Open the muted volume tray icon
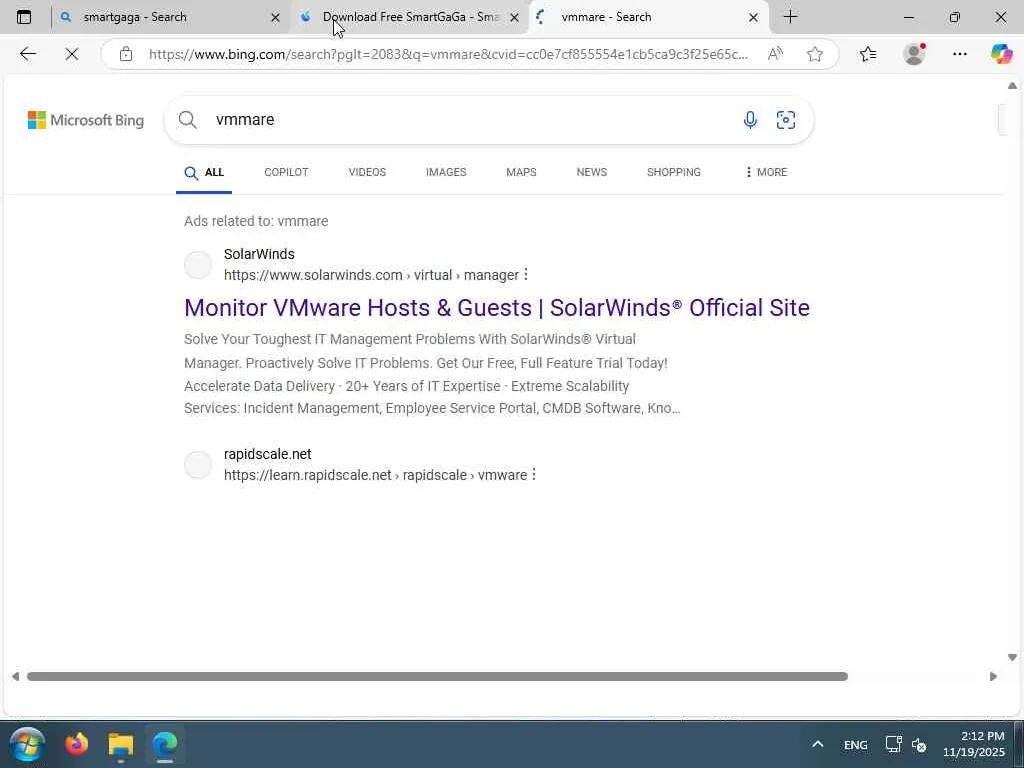This screenshot has width=1024, height=768. (x=919, y=744)
